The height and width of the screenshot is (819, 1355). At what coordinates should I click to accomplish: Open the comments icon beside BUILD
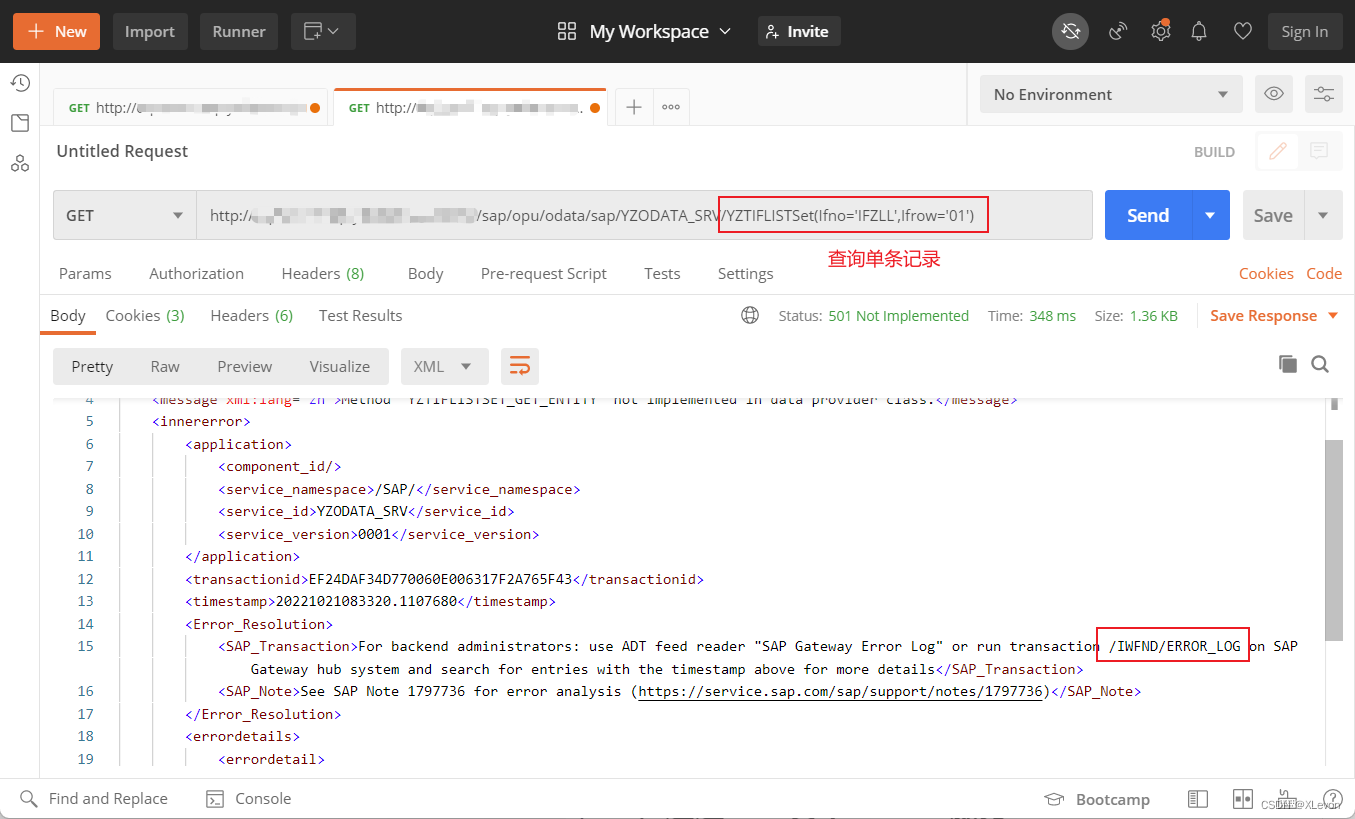(x=1319, y=152)
